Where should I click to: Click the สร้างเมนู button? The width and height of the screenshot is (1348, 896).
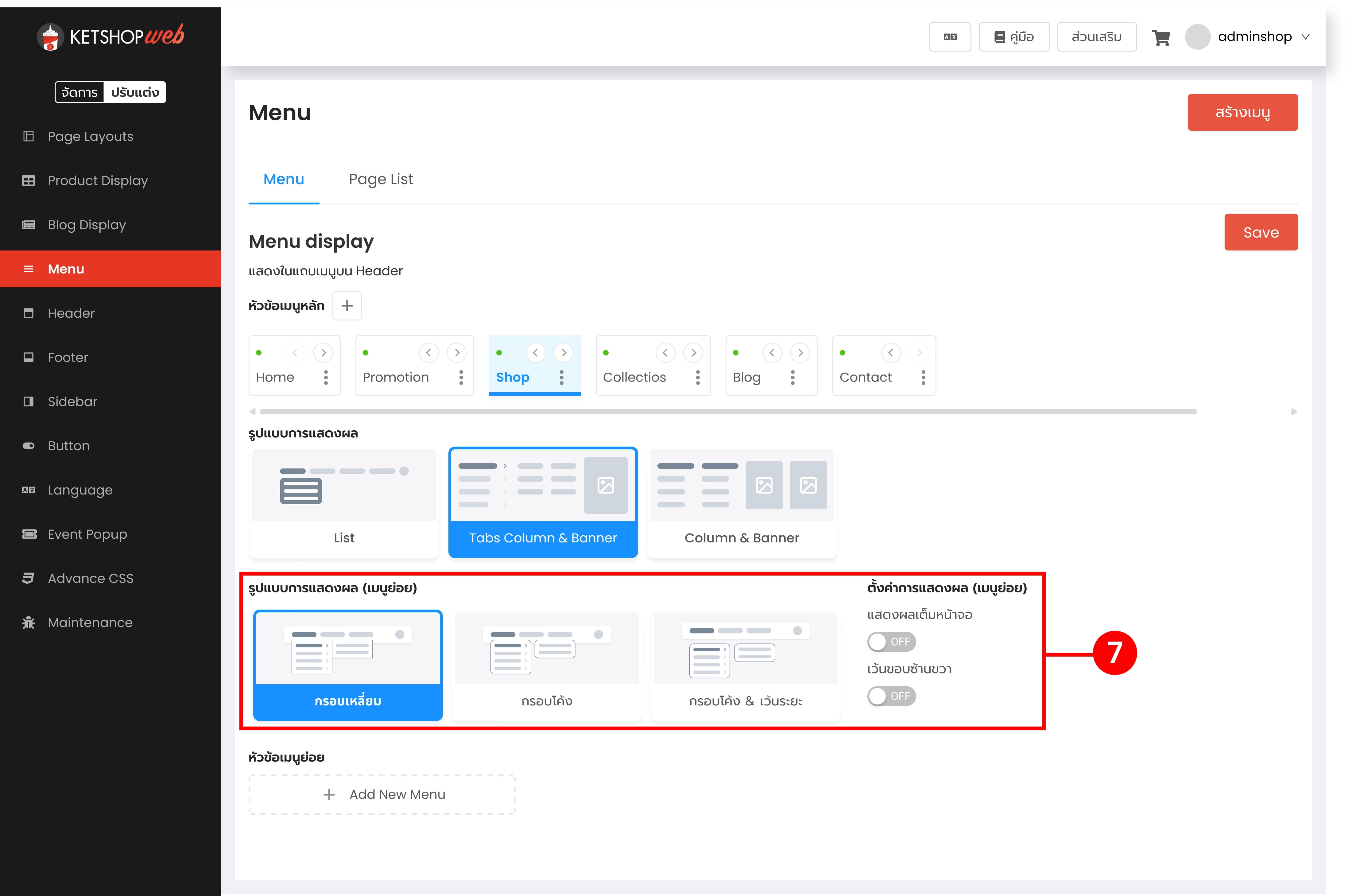click(1242, 113)
